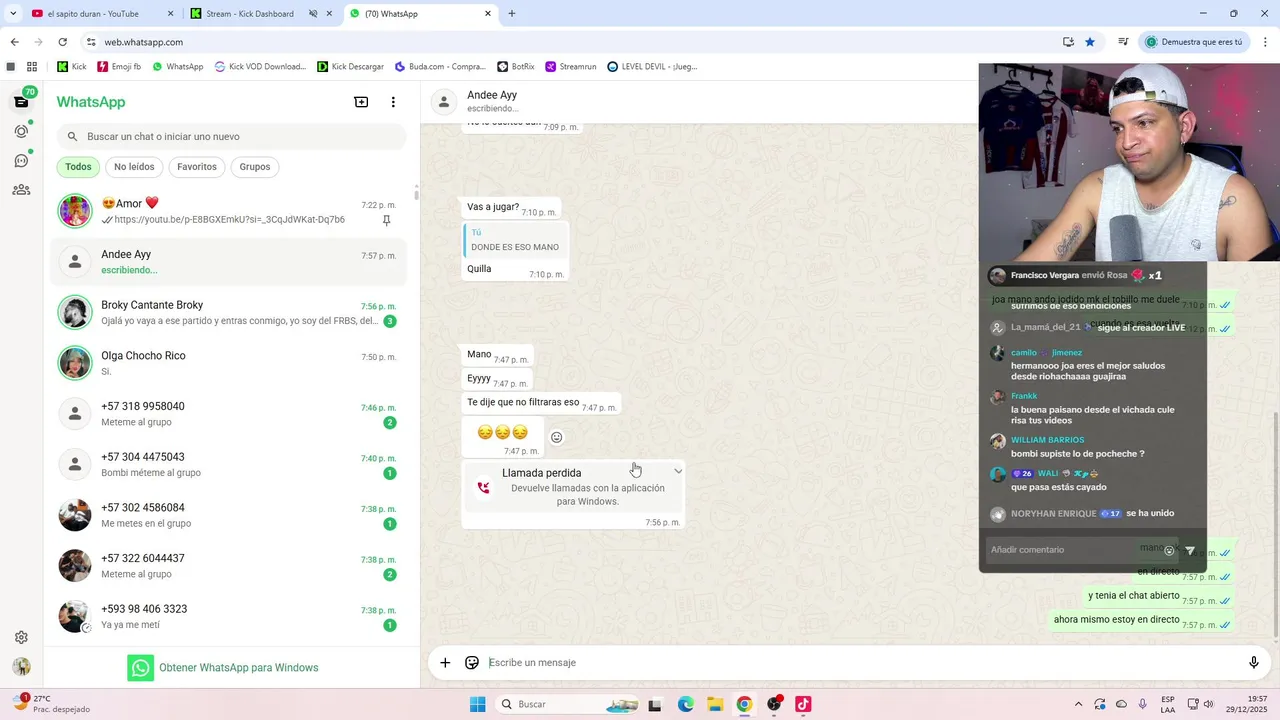
Task: Click the missed call icon
Action: [x=484, y=487]
